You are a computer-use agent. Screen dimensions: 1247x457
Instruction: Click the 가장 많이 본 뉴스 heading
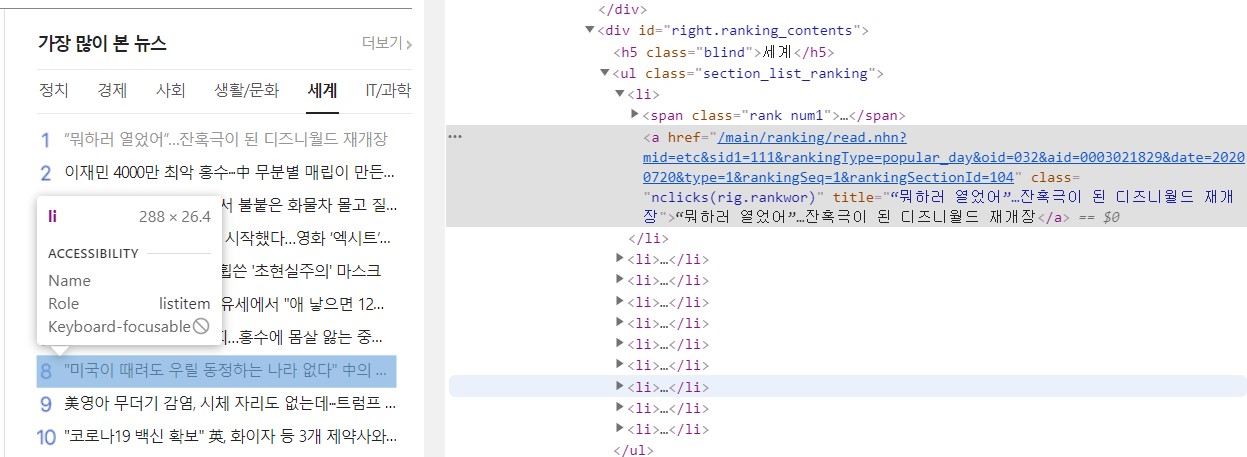tap(102, 43)
